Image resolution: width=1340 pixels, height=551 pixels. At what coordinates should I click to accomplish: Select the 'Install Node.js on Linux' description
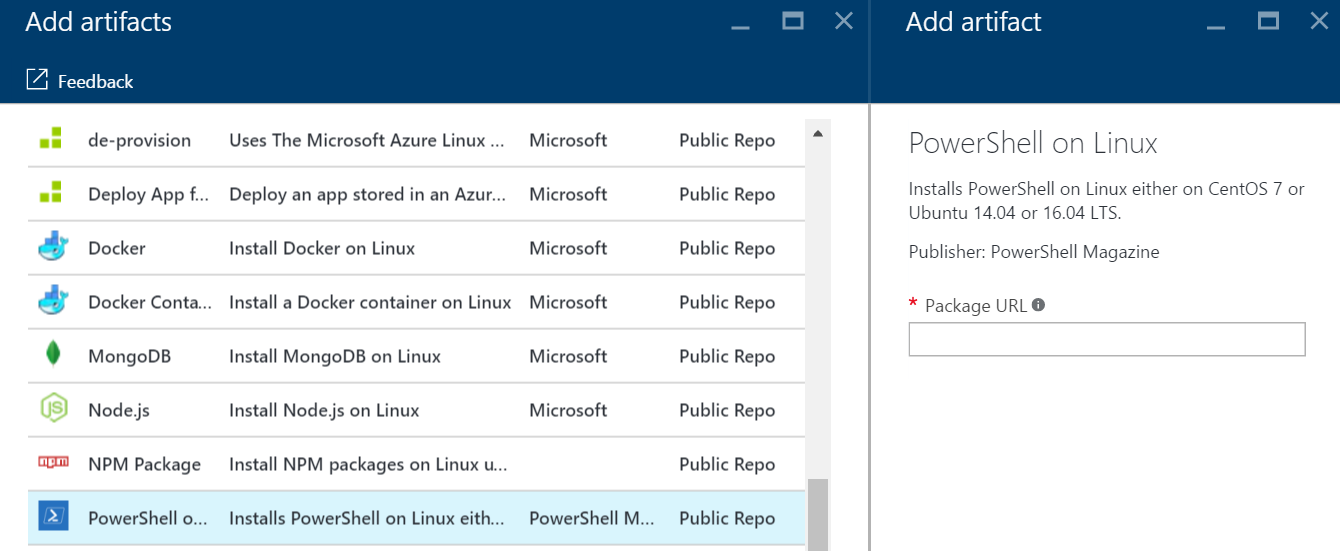pyautogui.click(x=324, y=410)
